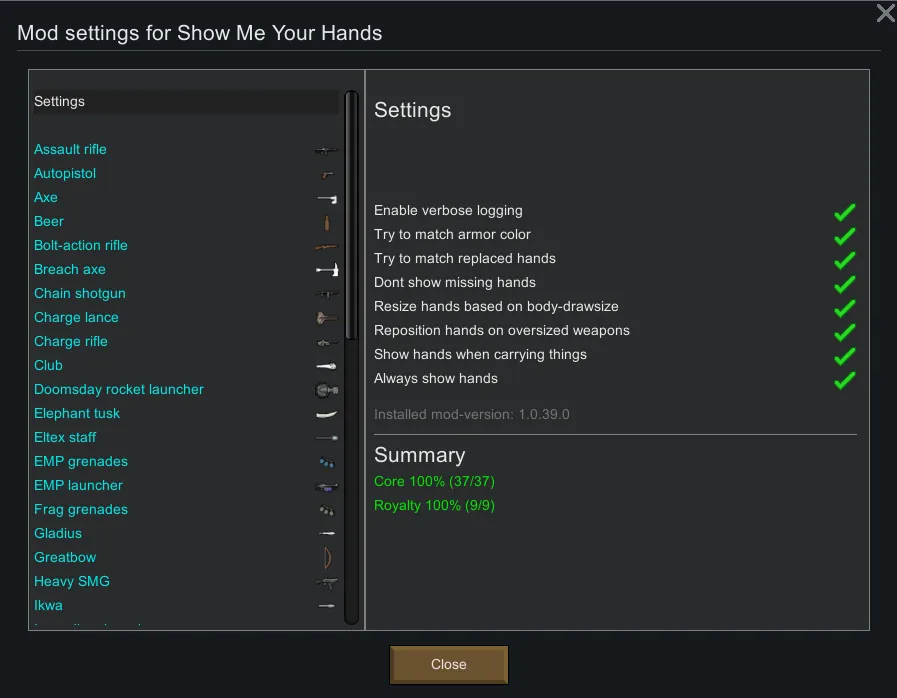Disable verbose logging checkmark
The width and height of the screenshot is (897, 698).
click(845, 211)
